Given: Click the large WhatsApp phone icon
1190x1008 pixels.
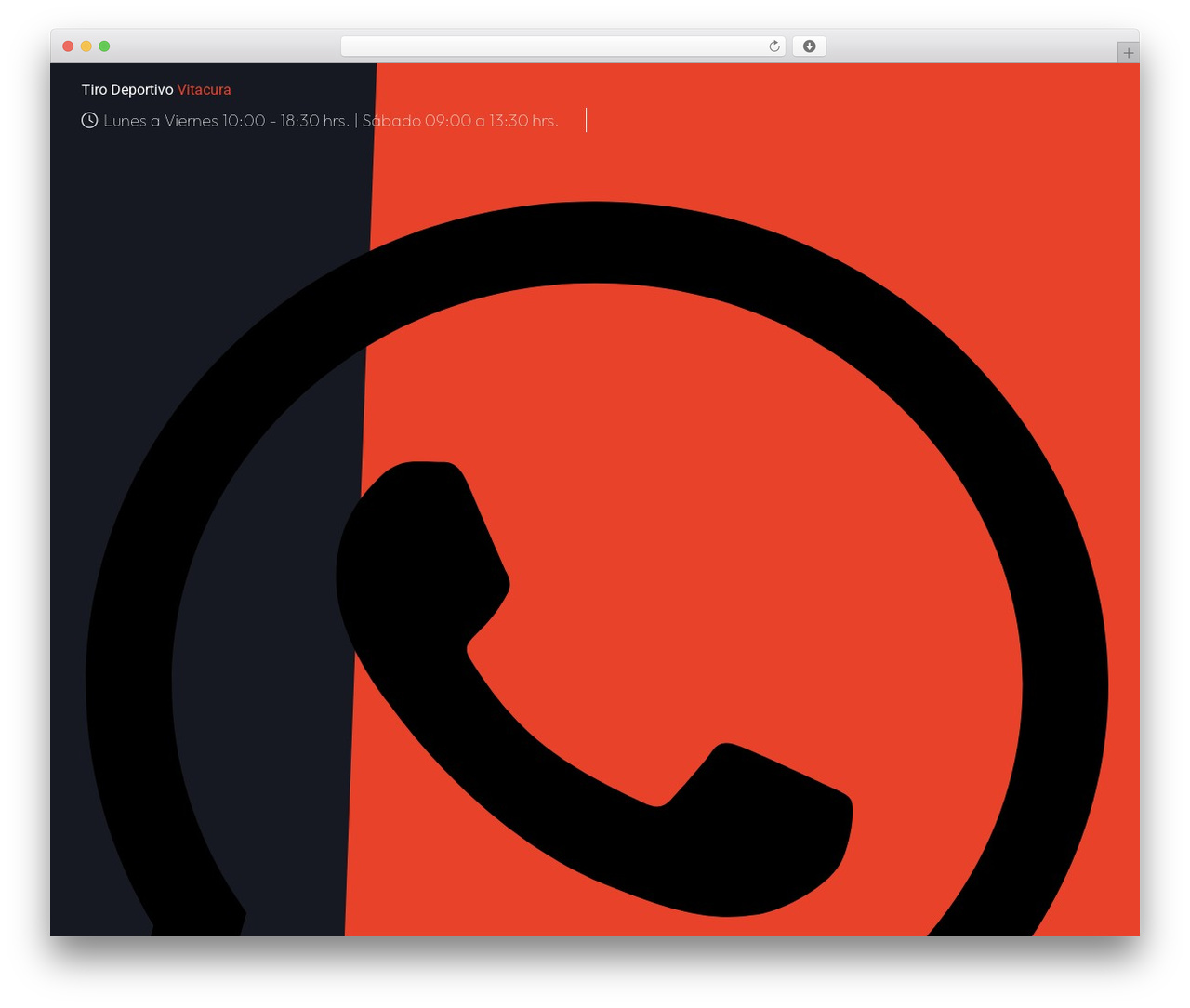Looking at the screenshot, I should click(596, 569).
